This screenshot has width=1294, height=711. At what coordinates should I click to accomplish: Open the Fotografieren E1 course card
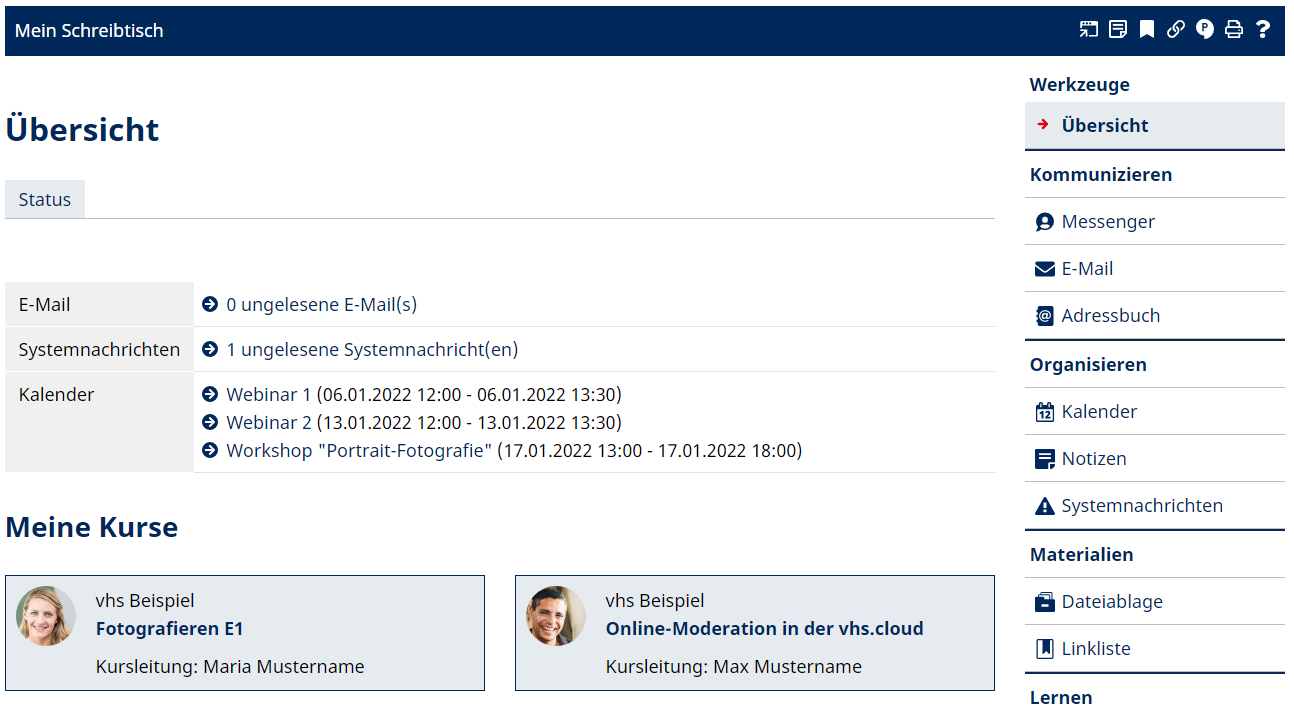point(169,629)
